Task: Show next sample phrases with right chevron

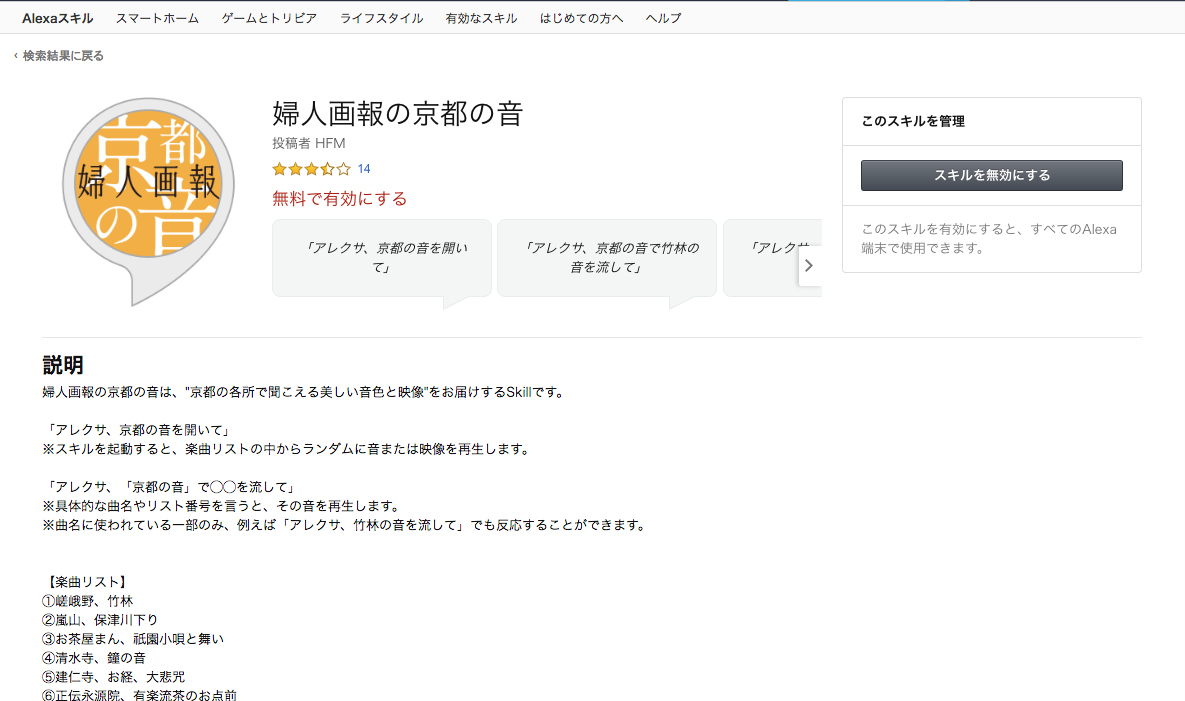Action: click(x=809, y=265)
